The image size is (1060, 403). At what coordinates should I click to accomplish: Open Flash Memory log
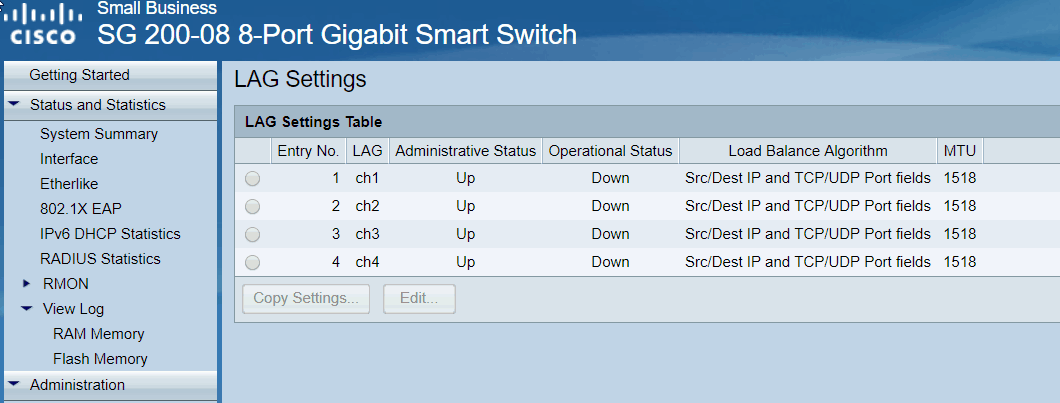coord(100,359)
